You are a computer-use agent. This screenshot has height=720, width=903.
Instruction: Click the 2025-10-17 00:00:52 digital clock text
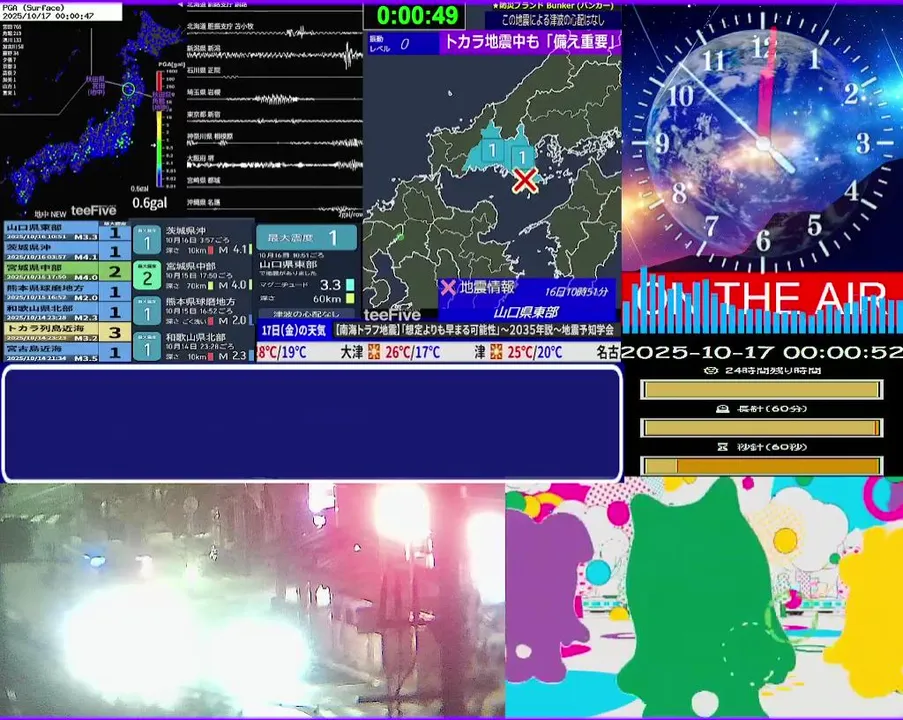(x=762, y=352)
